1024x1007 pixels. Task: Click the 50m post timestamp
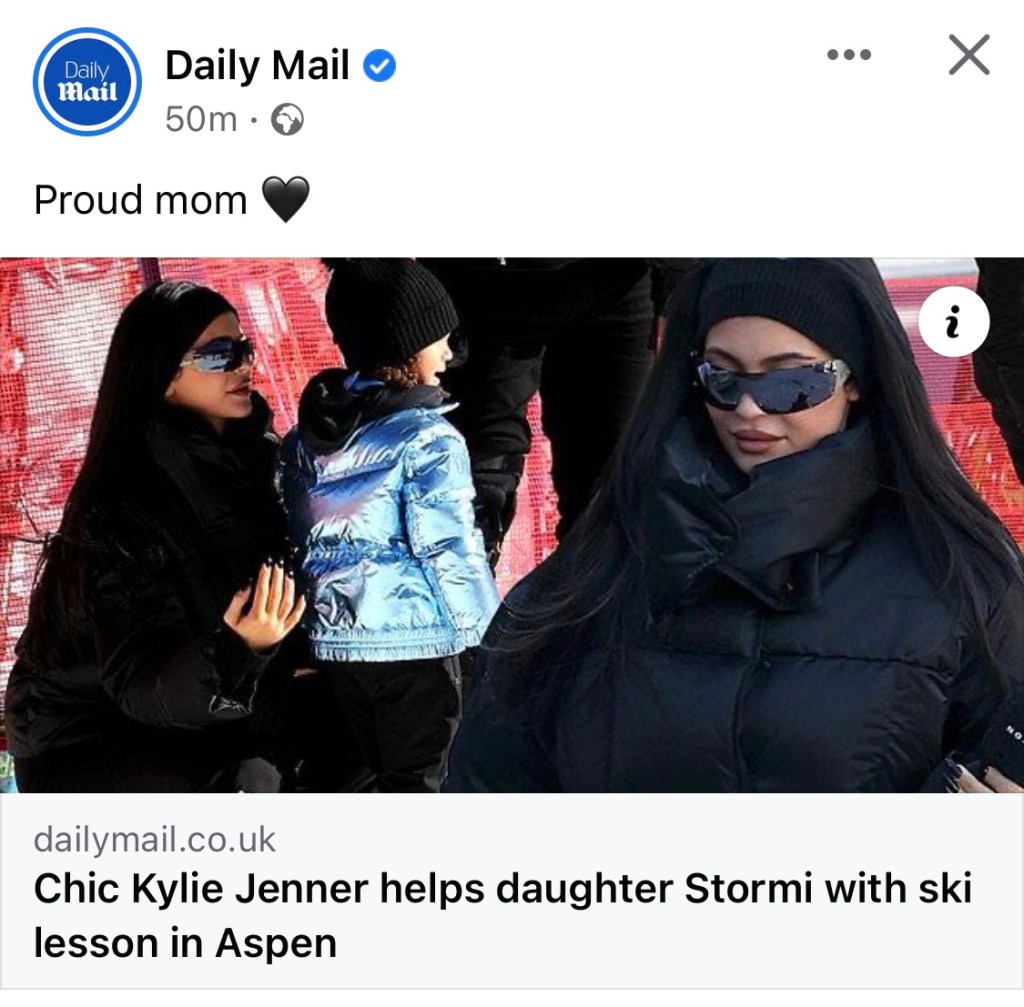pos(201,120)
